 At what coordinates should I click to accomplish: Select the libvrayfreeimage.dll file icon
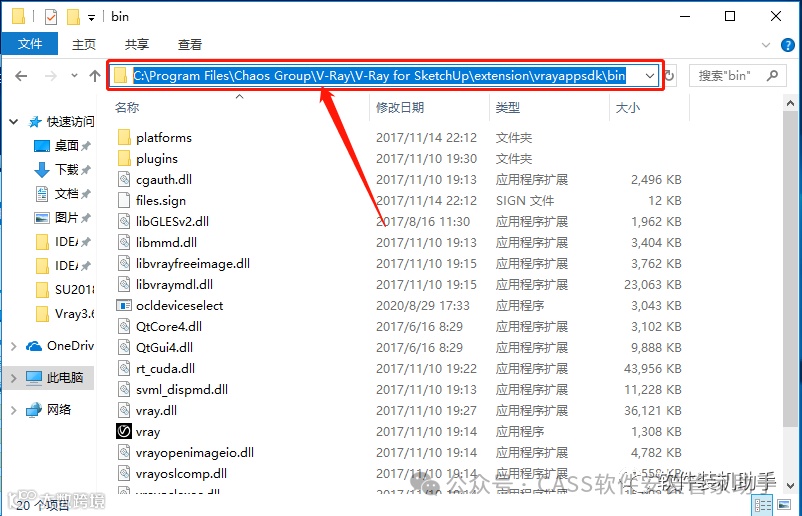tap(124, 263)
